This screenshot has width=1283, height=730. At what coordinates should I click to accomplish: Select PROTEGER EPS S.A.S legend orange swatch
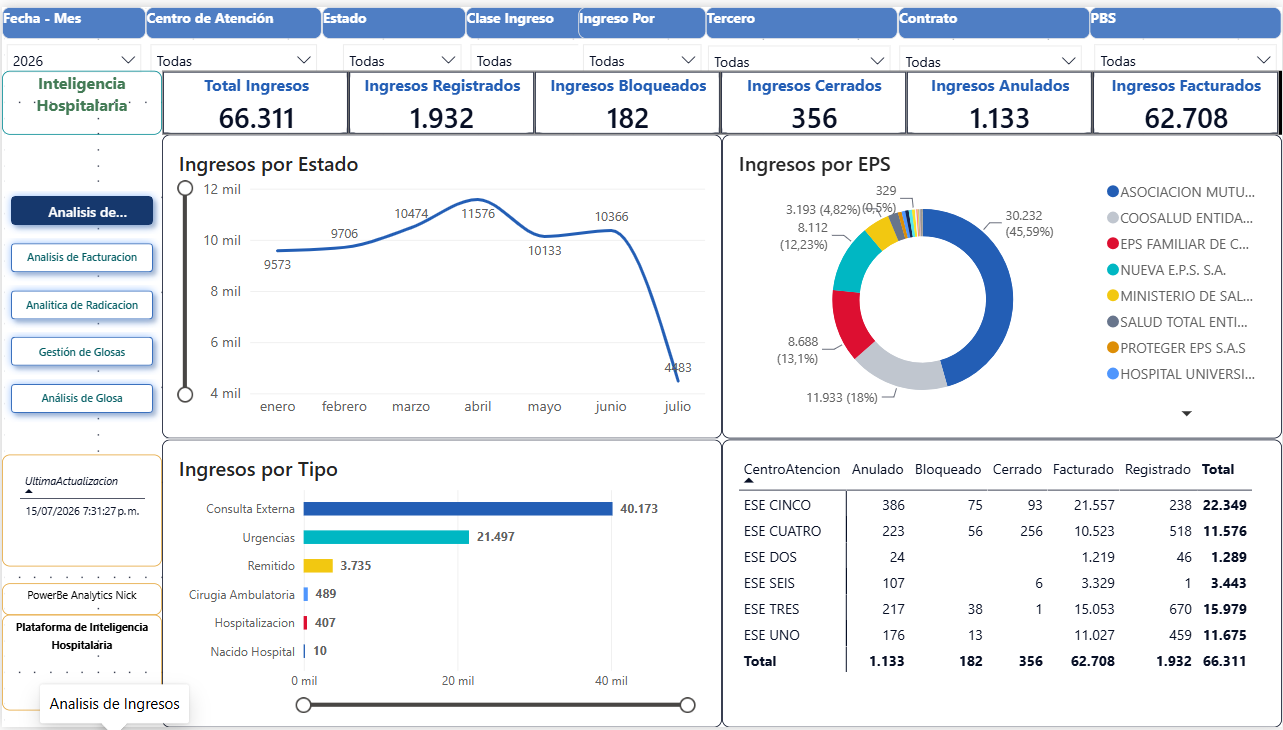coord(1112,348)
